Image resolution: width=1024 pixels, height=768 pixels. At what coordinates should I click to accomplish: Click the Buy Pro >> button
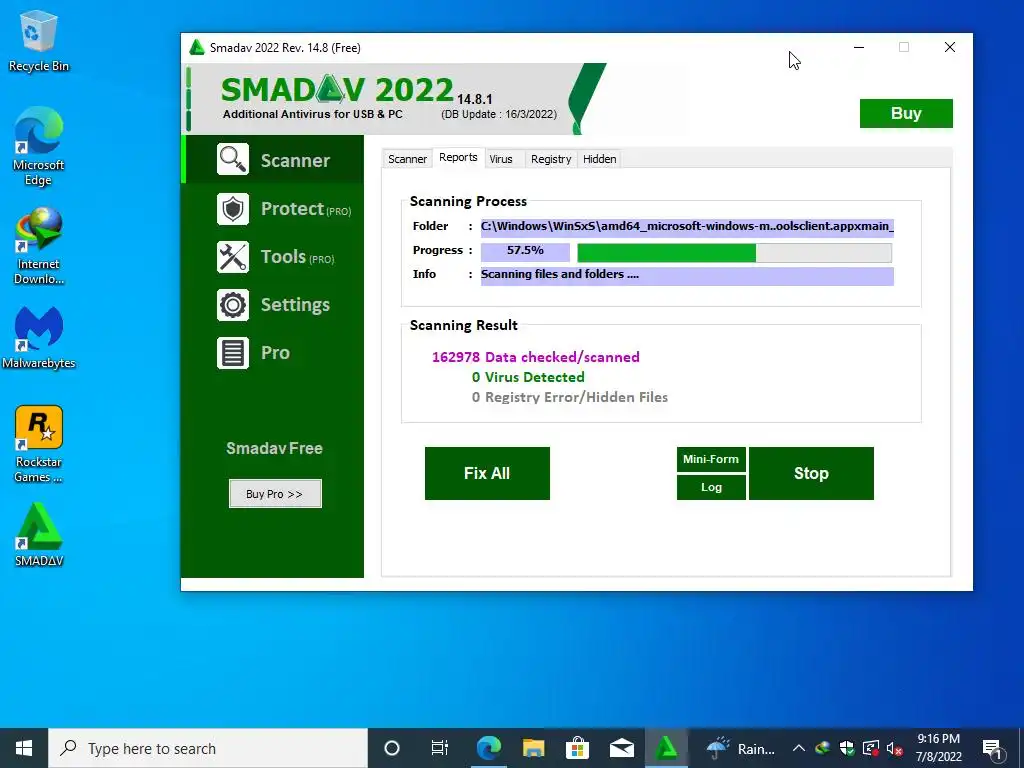pos(275,494)
